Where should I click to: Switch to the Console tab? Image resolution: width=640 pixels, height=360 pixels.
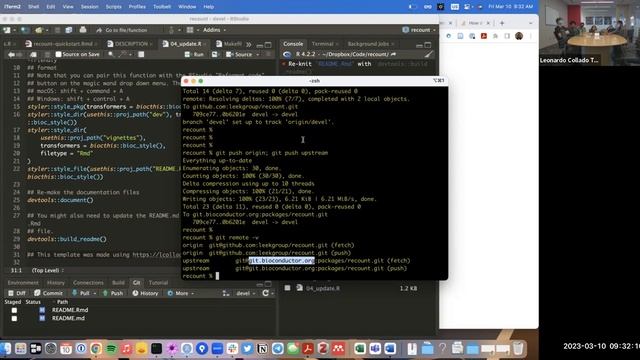[293, 44]
